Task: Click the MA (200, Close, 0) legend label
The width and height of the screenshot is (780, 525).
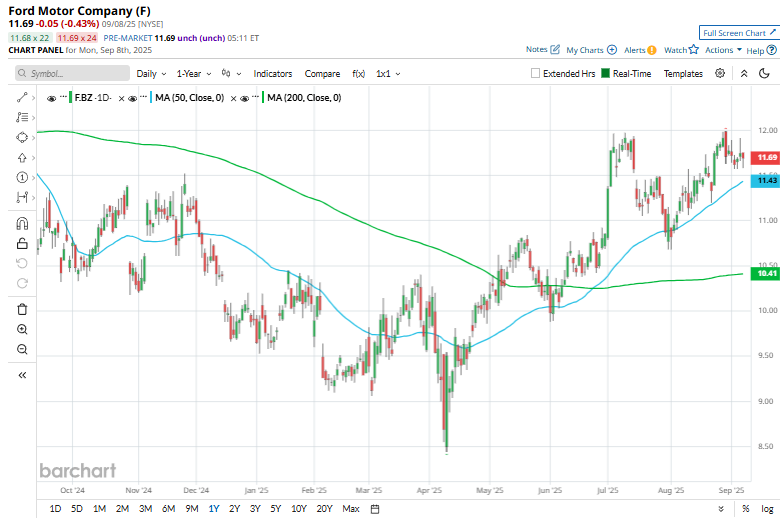Action: pyautogui.click(x=304, y=98)
